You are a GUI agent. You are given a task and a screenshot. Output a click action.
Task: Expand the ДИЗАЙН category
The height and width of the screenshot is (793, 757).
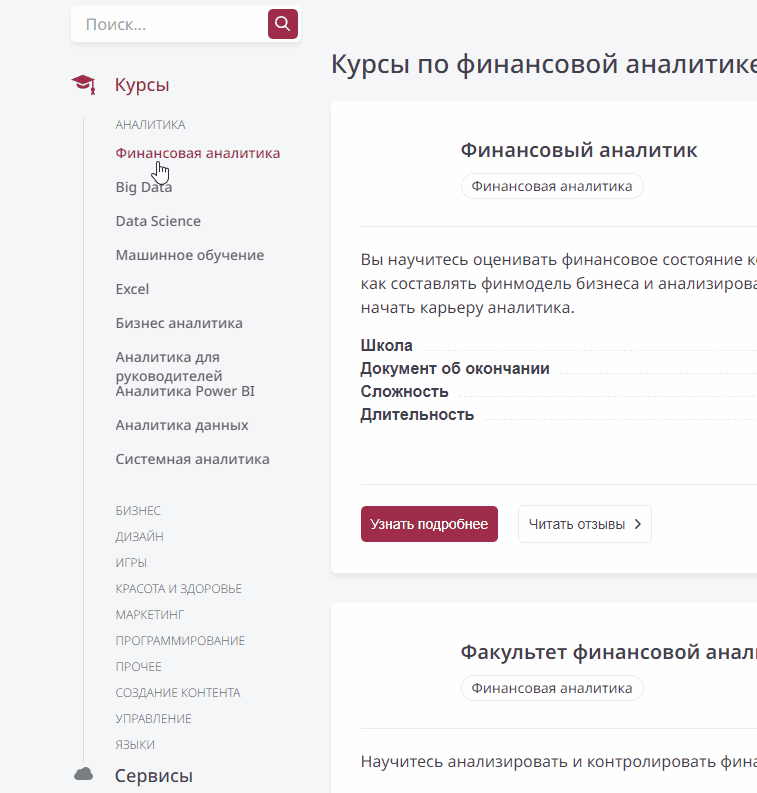tap(140, 537)
